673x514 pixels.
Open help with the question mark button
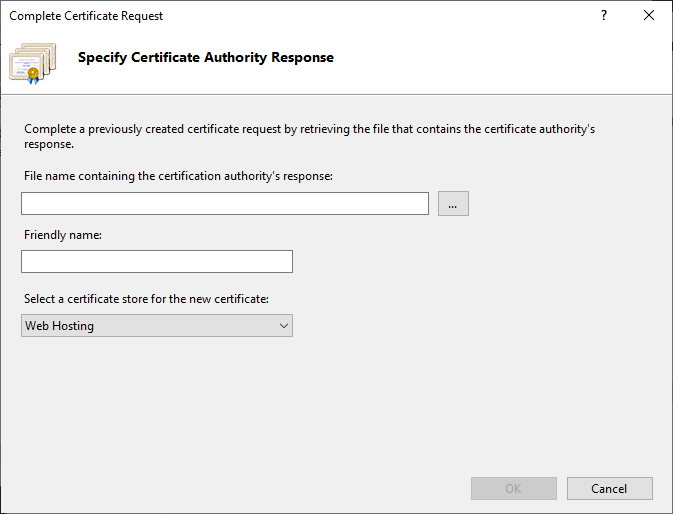click(603, 16)
